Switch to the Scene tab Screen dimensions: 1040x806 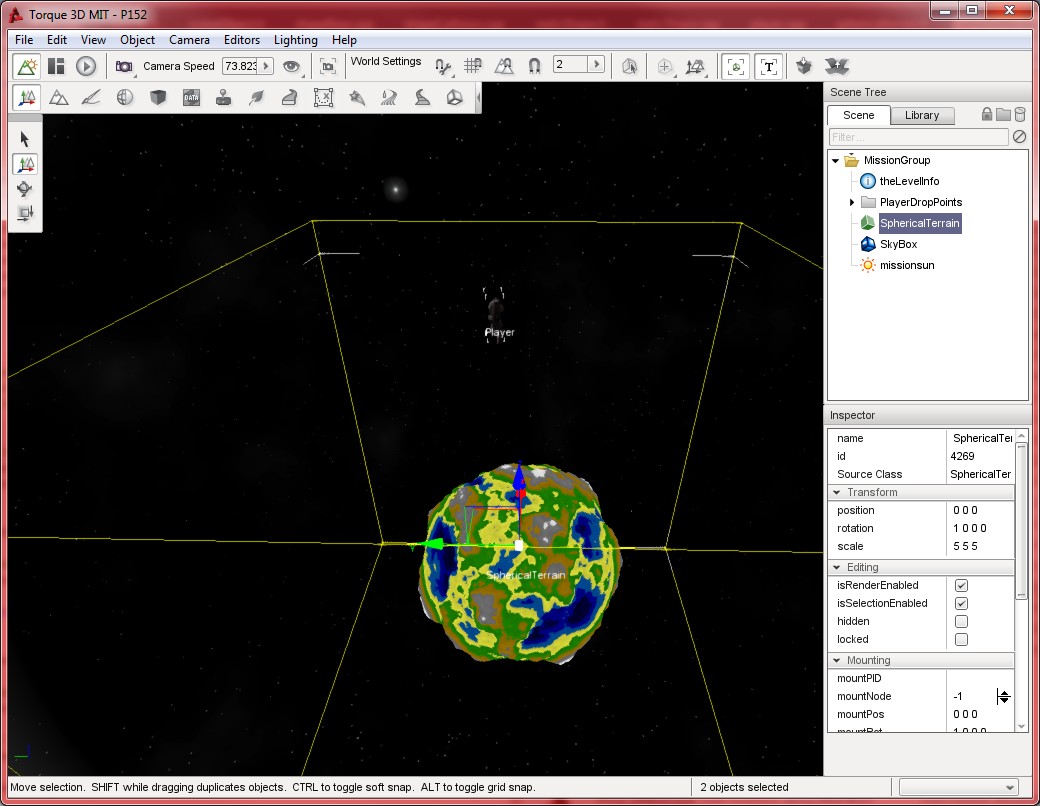click(x=858, y=115)
